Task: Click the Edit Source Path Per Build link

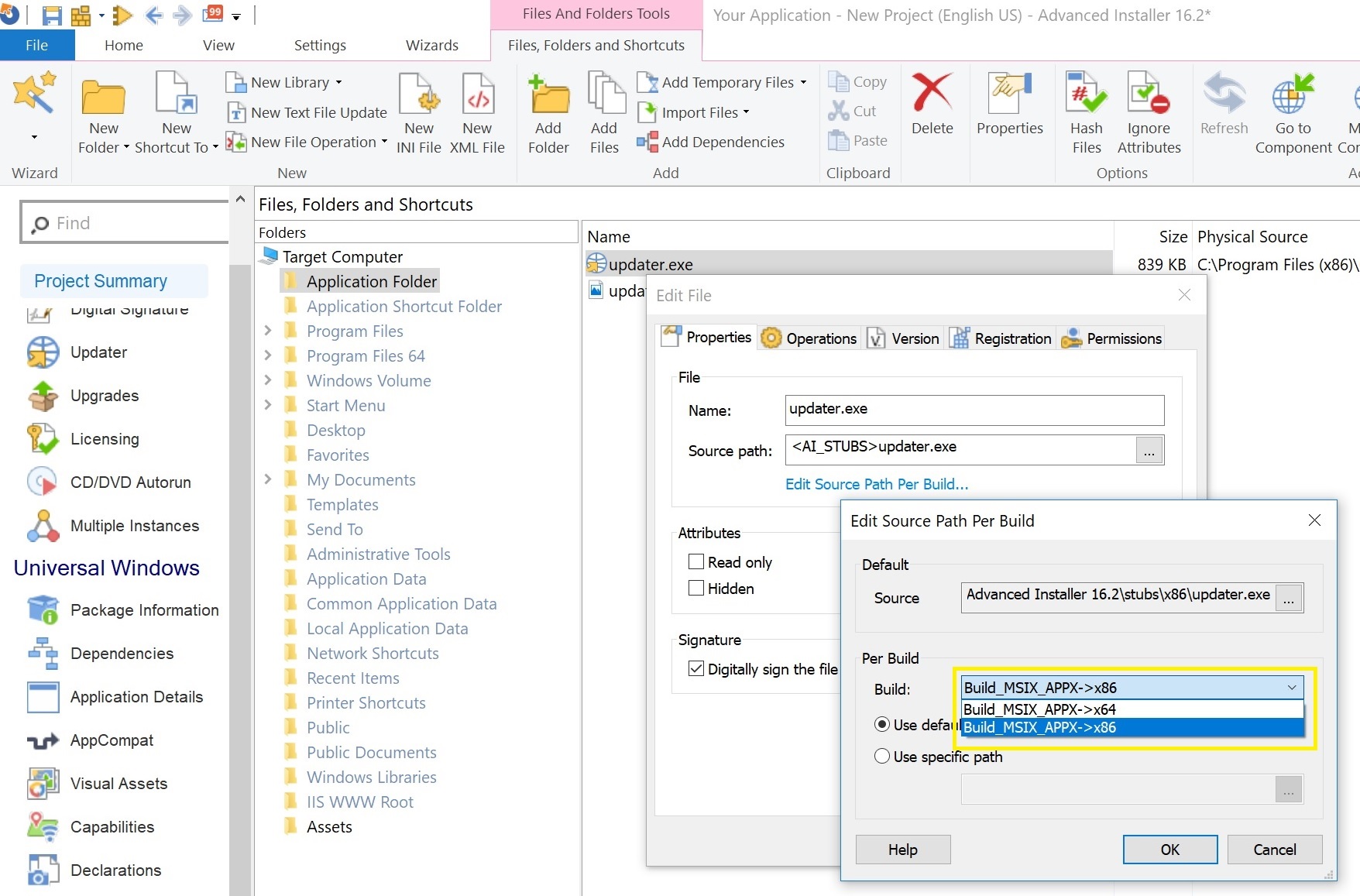Action: (877, 484)
